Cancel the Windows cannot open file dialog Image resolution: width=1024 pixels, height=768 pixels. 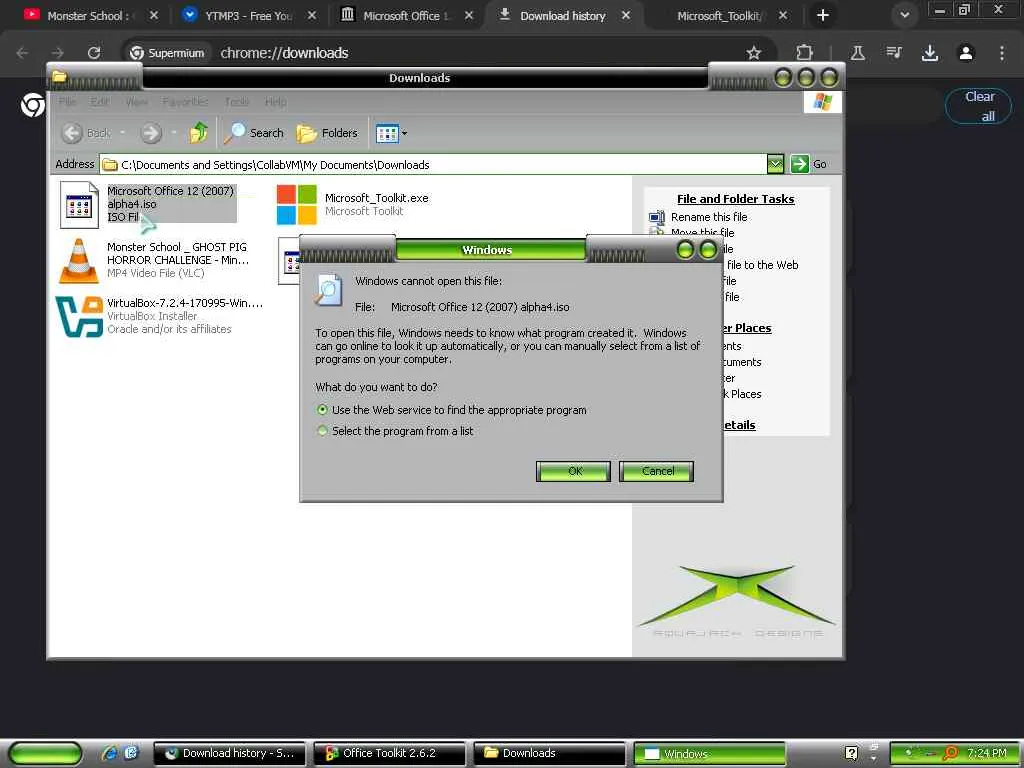coord(656,471)
